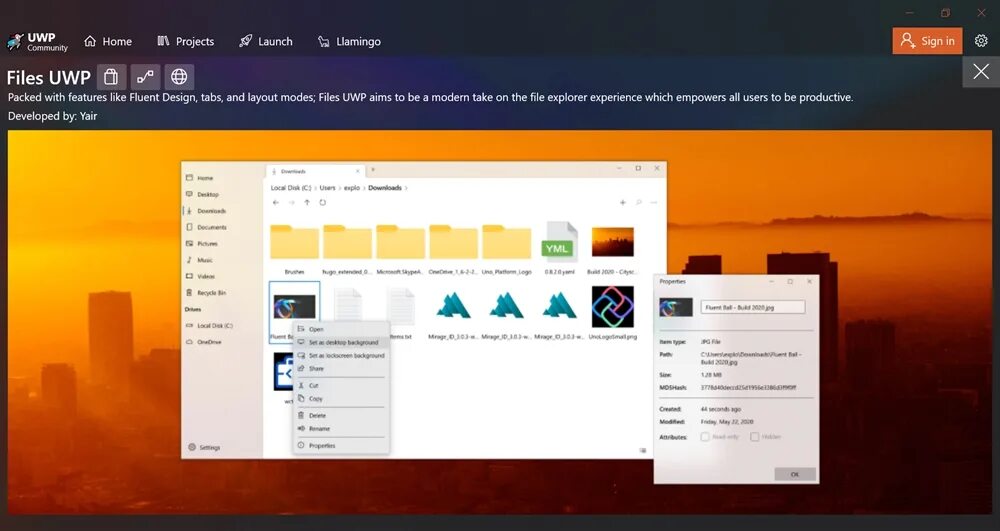
Task: Click the plus new-item icon in Files toolbar
Action: tap(622, 203)
